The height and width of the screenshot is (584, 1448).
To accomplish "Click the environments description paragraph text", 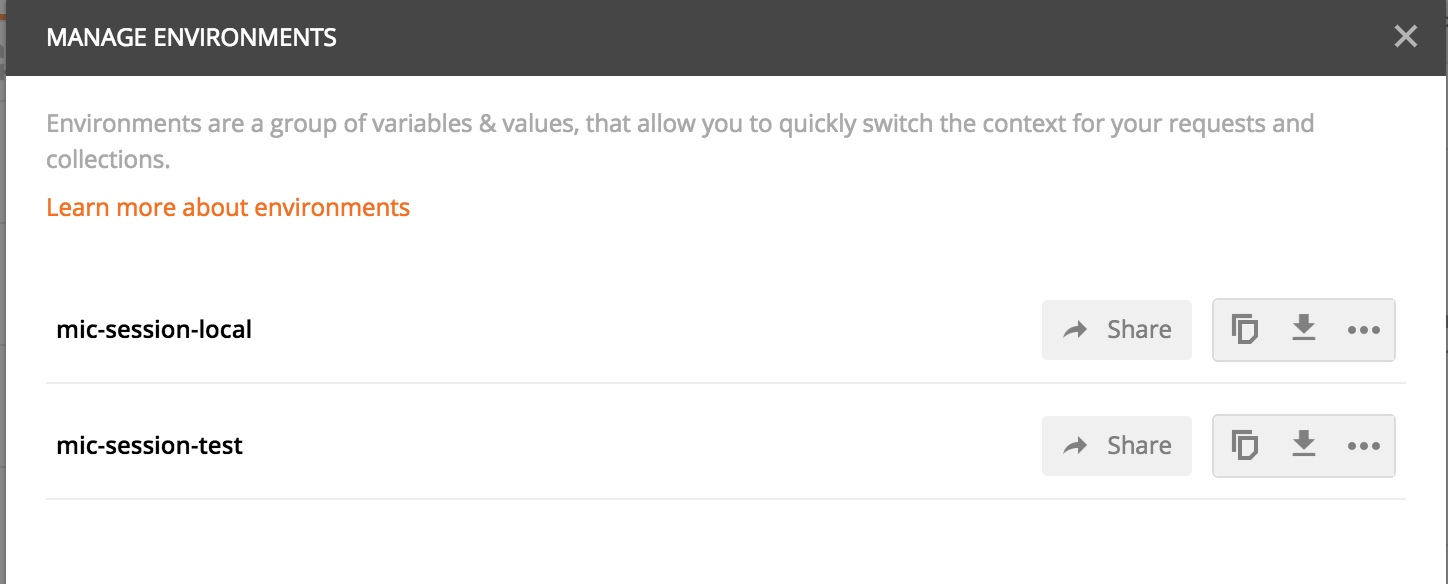I will pyautogui.click(x=680, y=142).
